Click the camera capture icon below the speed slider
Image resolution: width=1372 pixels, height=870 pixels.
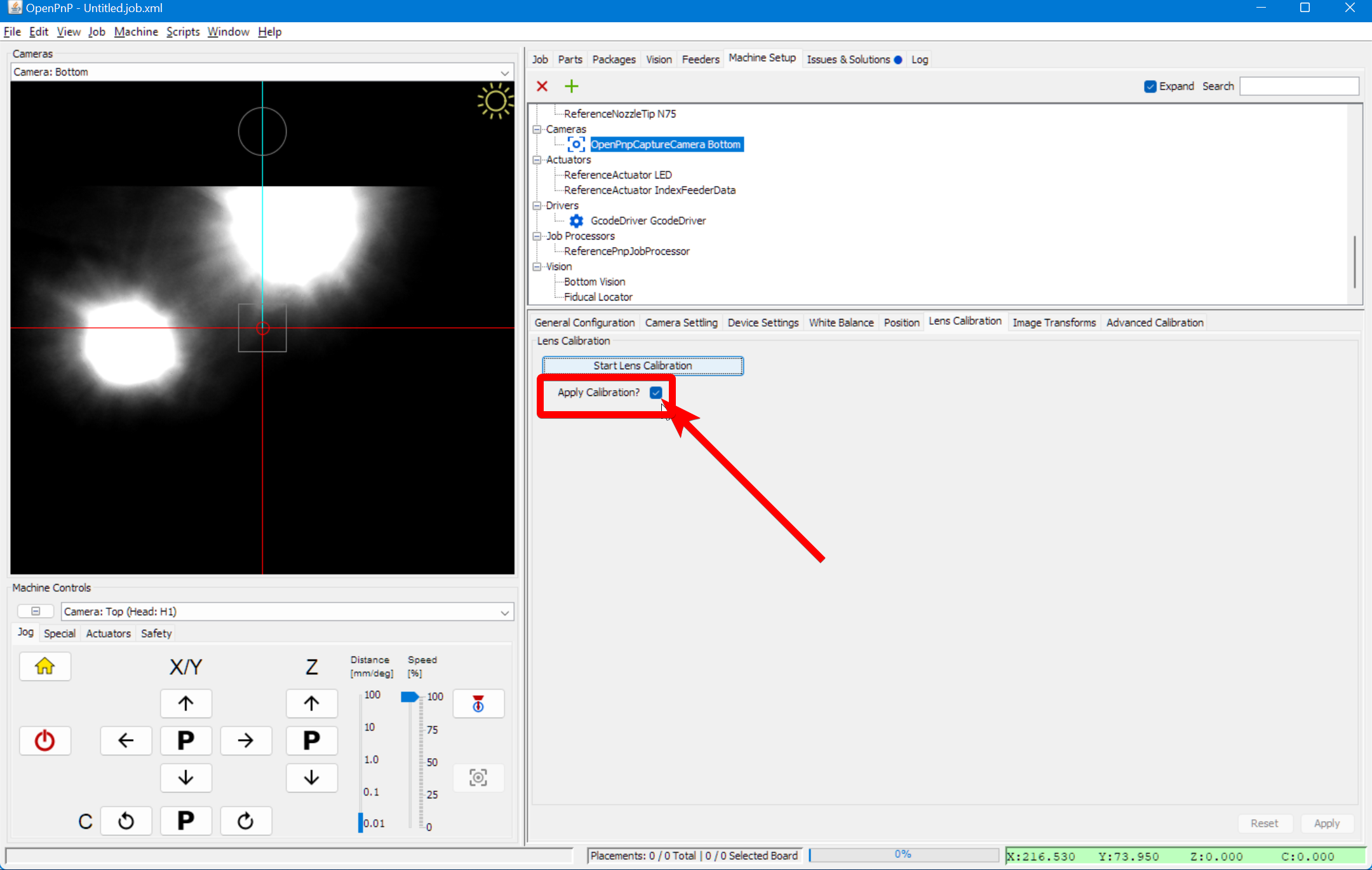478,777
